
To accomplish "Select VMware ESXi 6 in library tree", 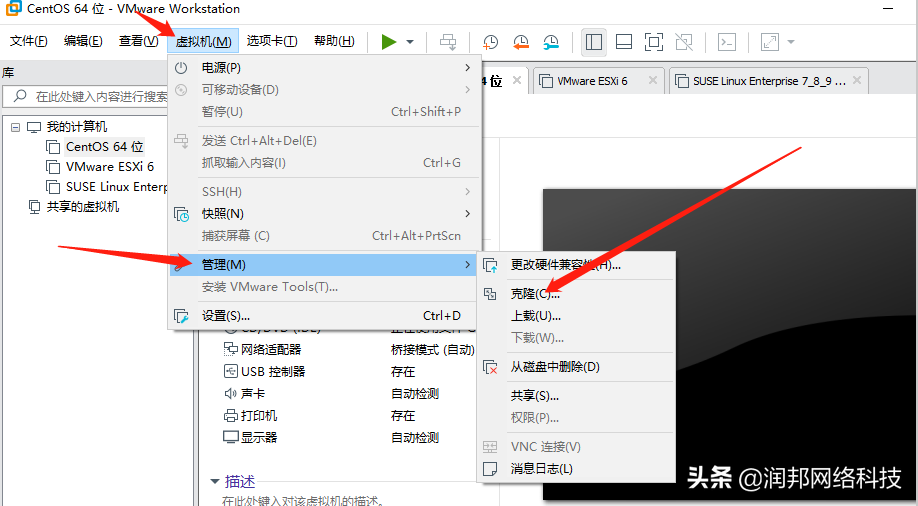I will tap(109, 167).
